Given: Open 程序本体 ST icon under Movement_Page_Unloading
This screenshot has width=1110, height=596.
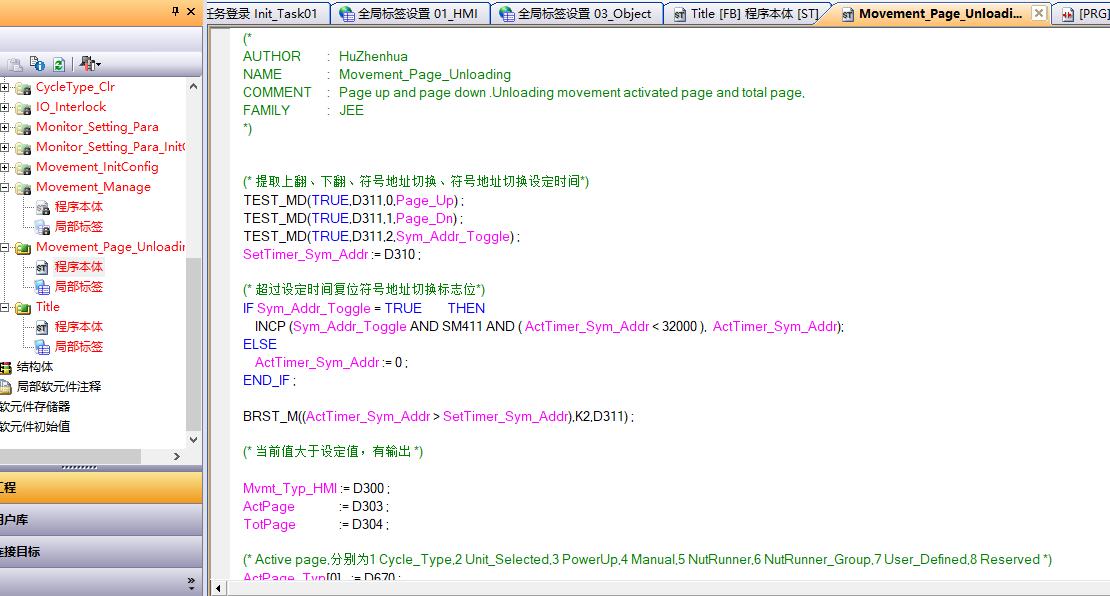Looking at the screenshot, I should (x=42, y=267).
